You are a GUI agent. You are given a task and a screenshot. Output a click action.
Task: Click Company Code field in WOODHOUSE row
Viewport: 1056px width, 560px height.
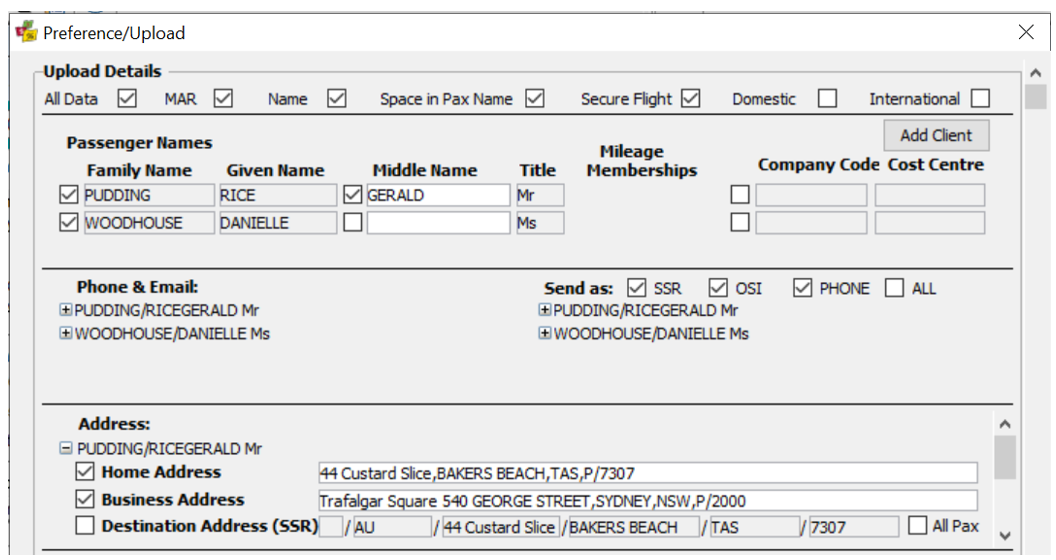(811, 223)
